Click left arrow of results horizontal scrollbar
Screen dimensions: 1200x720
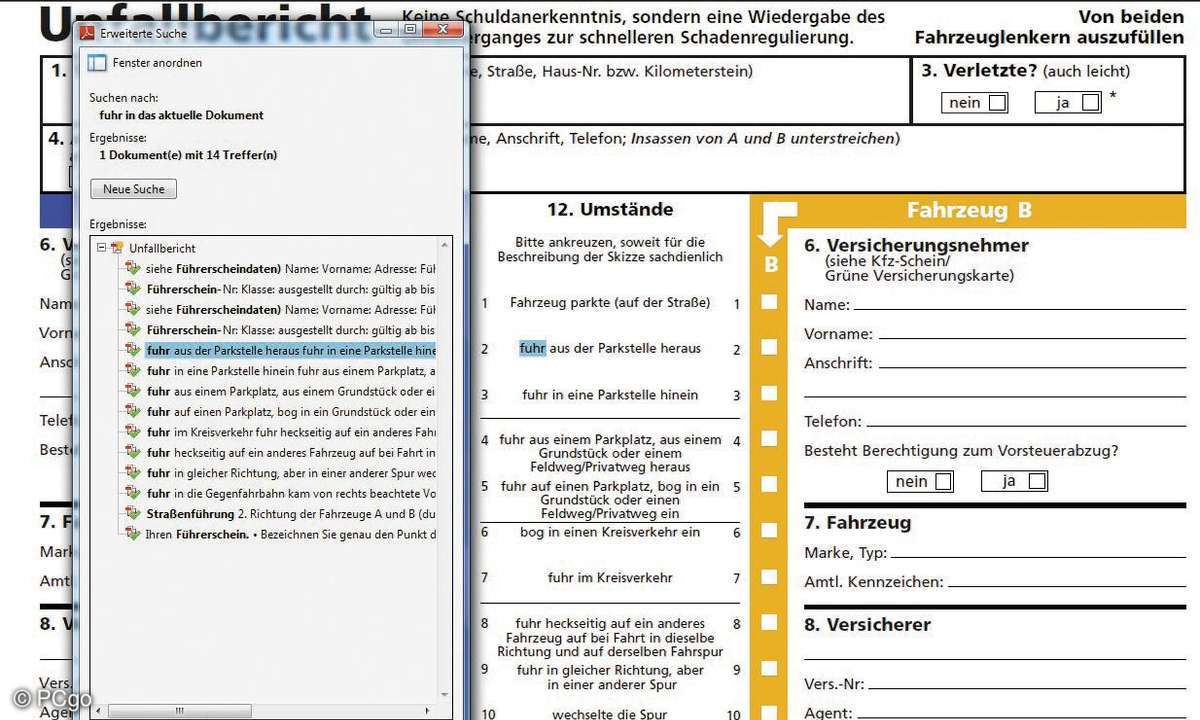[x=98, y=711]
